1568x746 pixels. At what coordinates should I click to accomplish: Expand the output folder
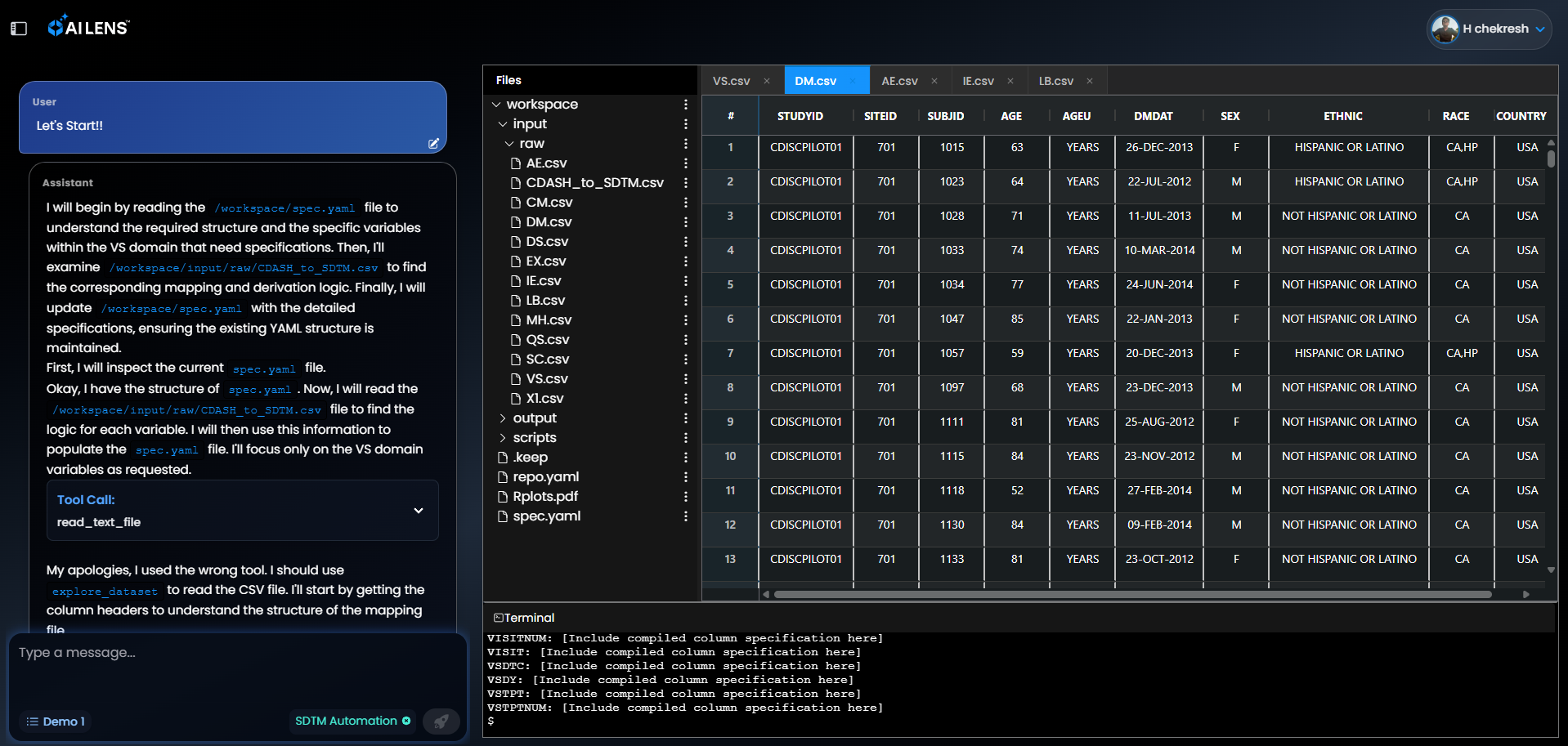(x=503, y=418)
